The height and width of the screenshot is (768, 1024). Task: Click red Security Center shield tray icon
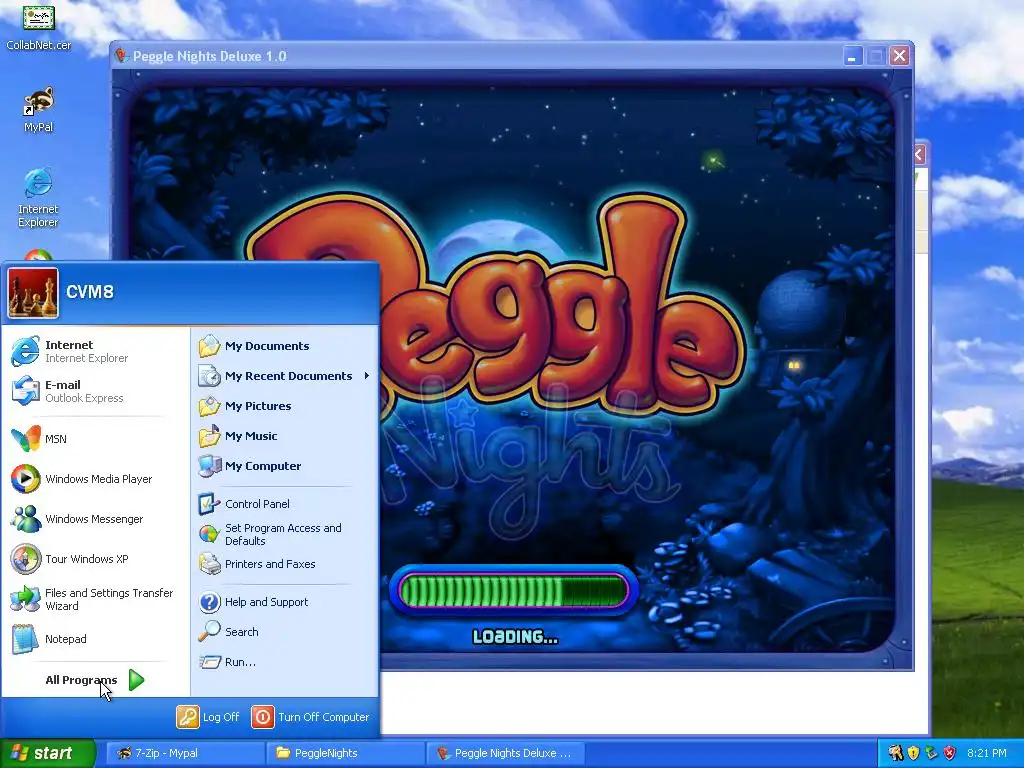pyautogui.click(x=949, y=753)
